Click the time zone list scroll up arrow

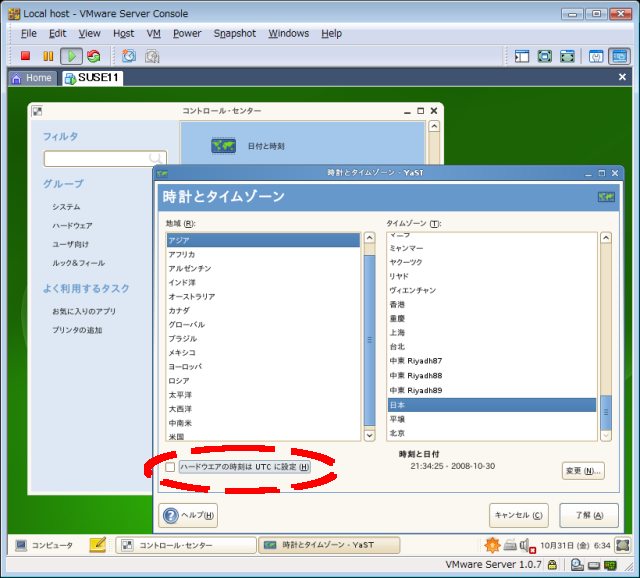click(x=606, y=238)
